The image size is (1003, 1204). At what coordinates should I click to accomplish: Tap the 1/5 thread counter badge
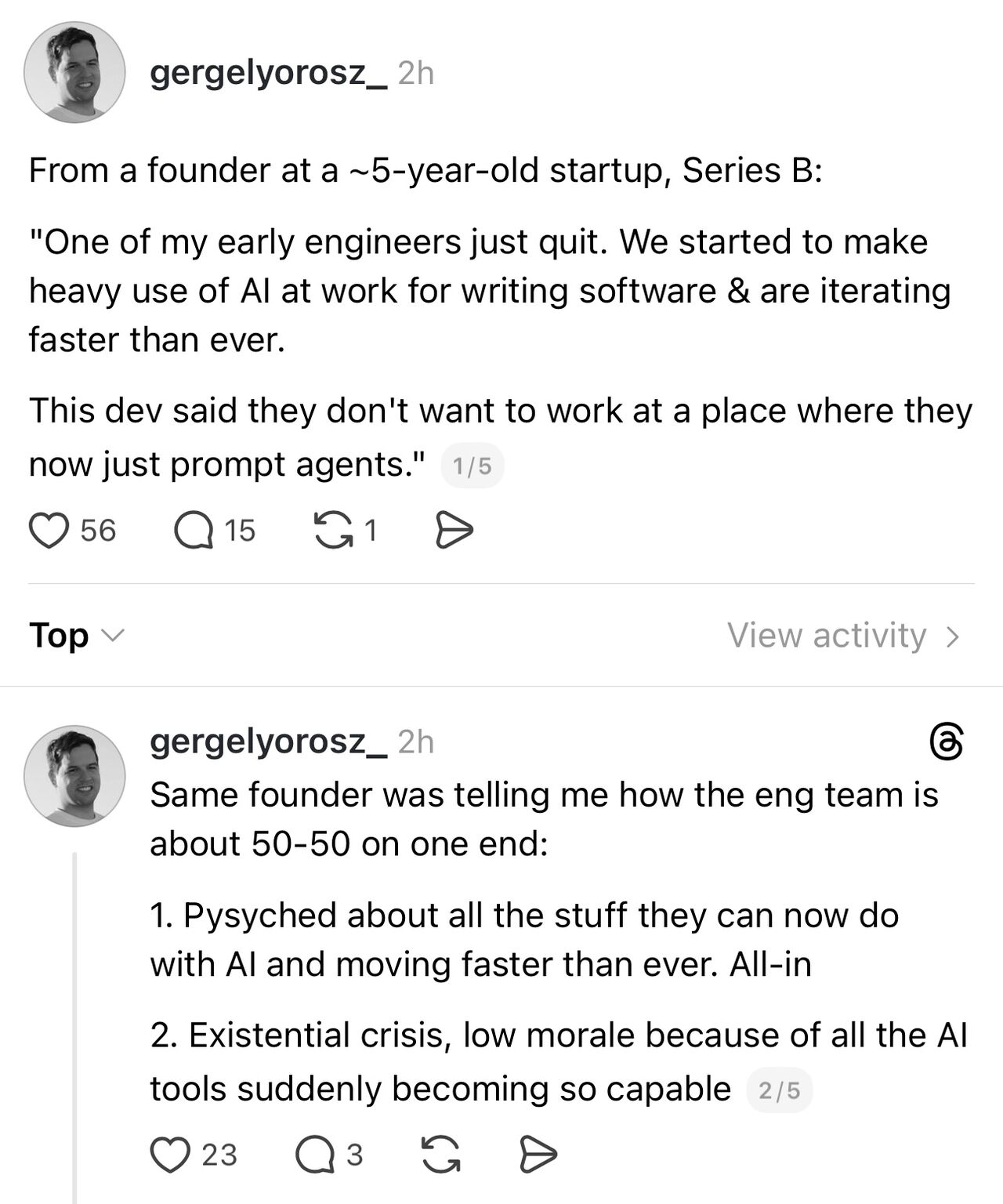[x=473, y=466]
